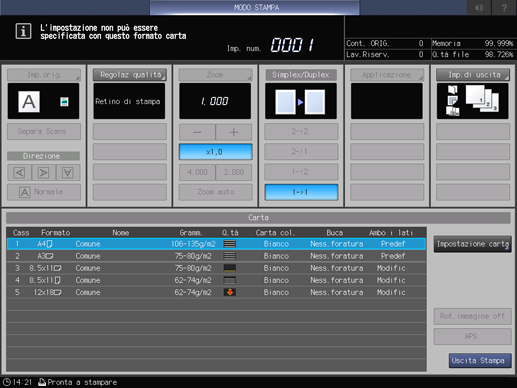
Task: Tap the 106-135g/m2 weight cell
Action: (193, 244)
